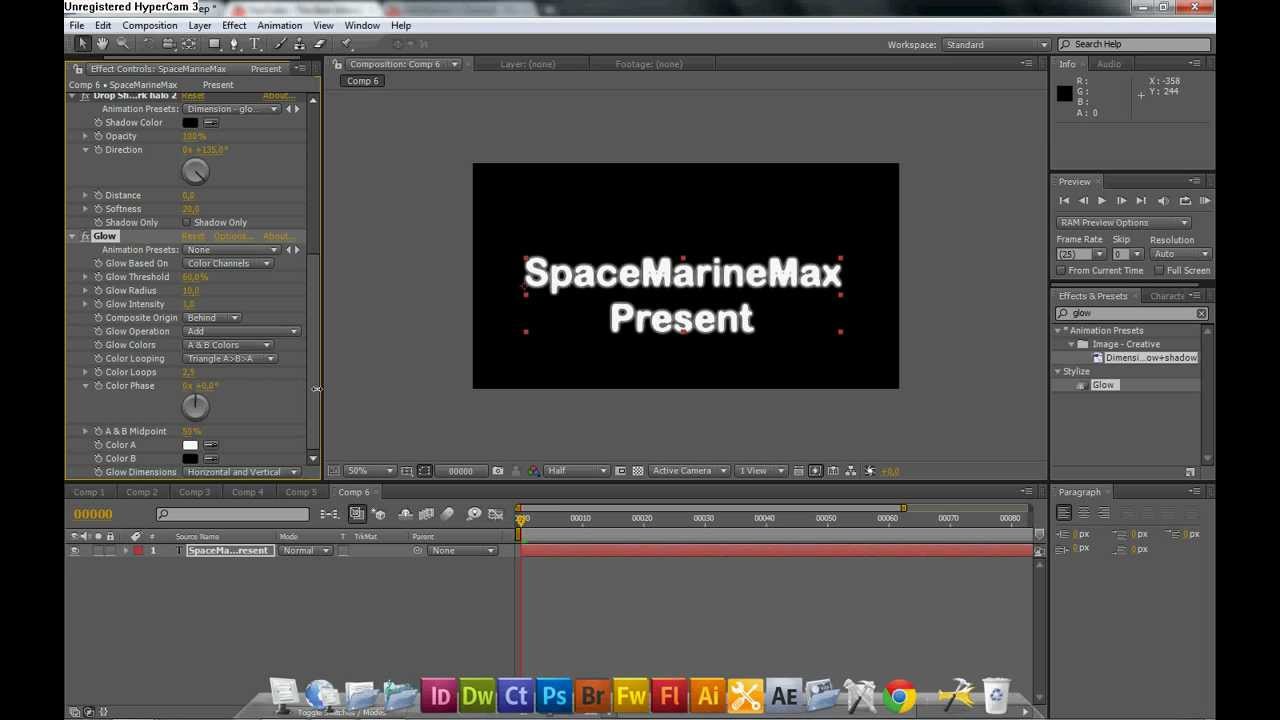Click the Graph Editor icon in timeline

pos(496,514)
